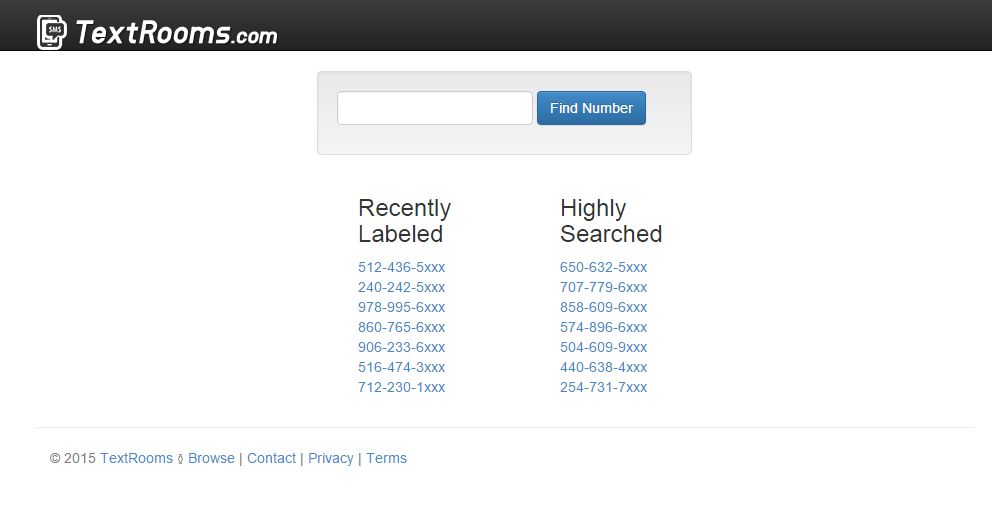Viewport: 992px width, 532px height.
Task: Click the 504-609-9xxx link
Action: tap(603, 347)
